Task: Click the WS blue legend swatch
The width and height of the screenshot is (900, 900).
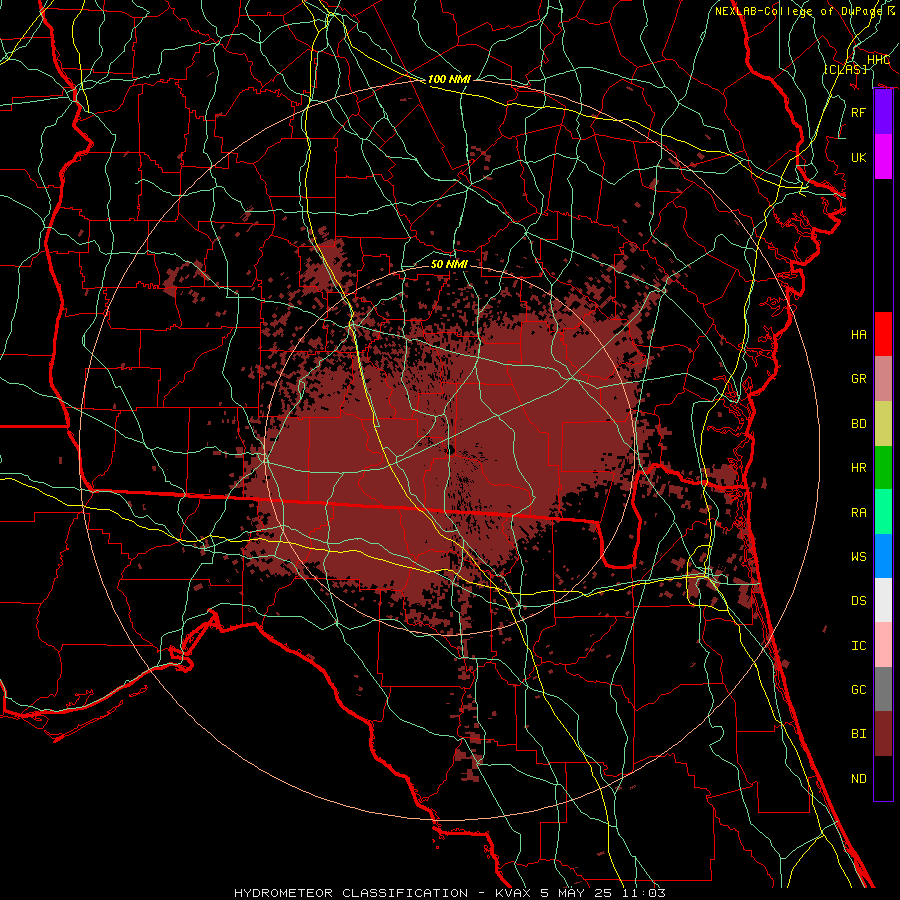Action: click(x=883, y=556)
